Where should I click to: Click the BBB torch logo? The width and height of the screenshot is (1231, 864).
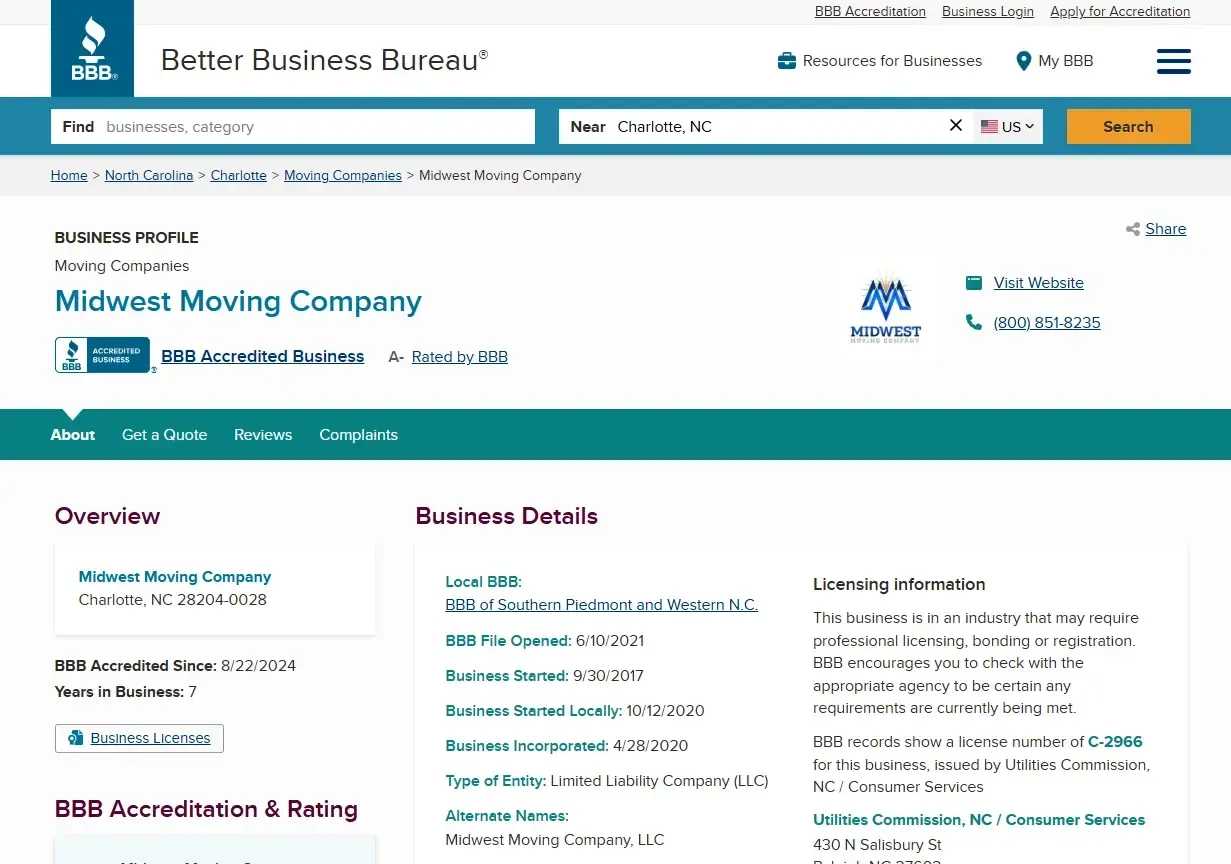92,48
